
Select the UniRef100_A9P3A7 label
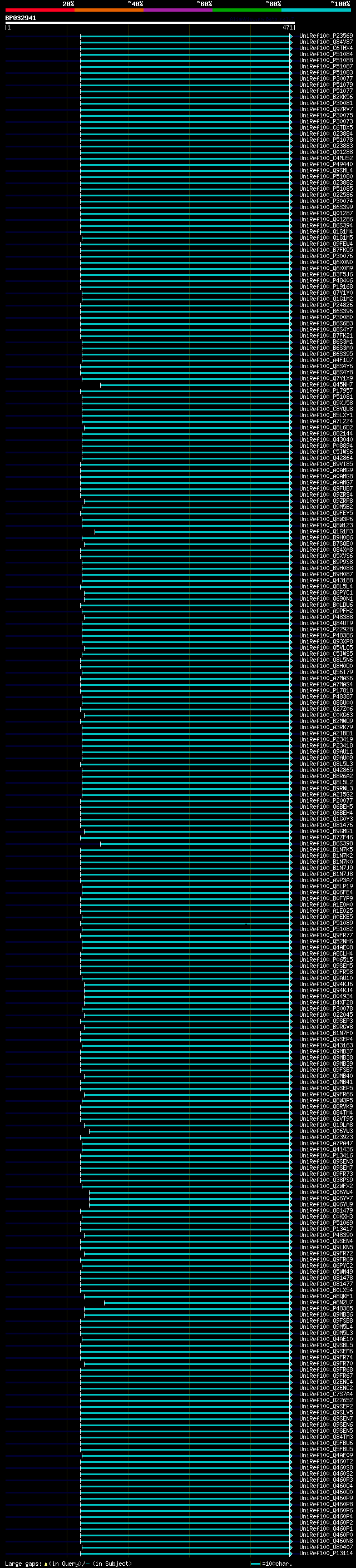tap(326, 880)
